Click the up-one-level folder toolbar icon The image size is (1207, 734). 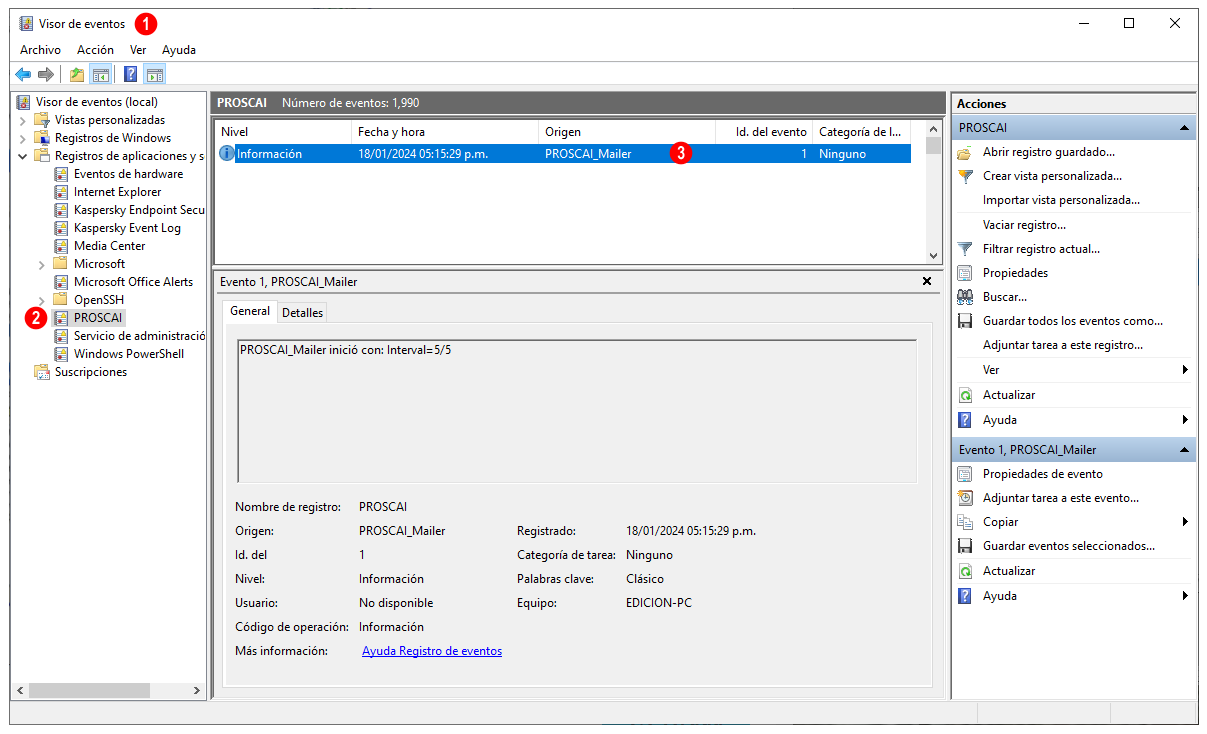tap(77, 74)
